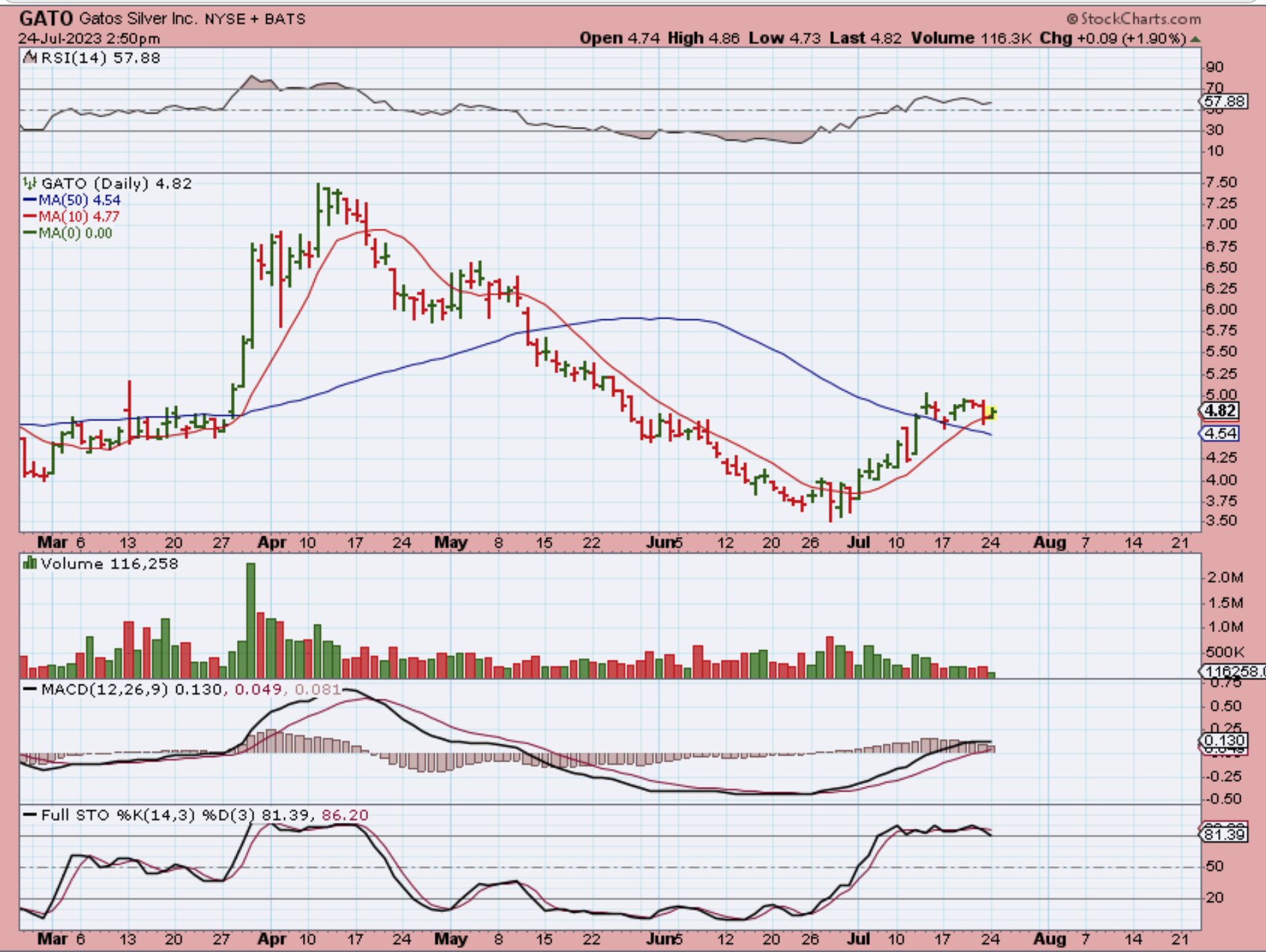The height and width of the screenshot is (952, 1266).
Task: Click the Low 4.73 value in header
Action: (x=785, y=38)
